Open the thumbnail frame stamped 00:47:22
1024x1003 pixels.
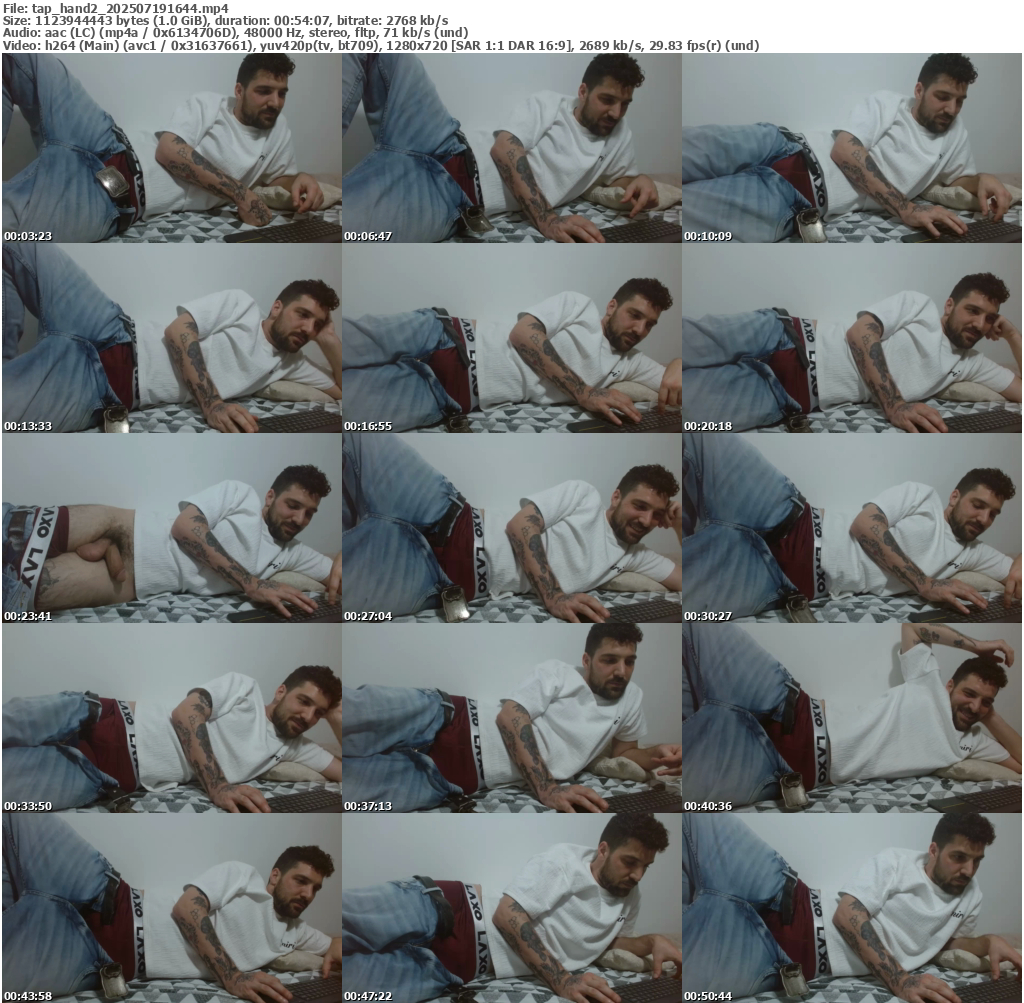tap(511, 908)
